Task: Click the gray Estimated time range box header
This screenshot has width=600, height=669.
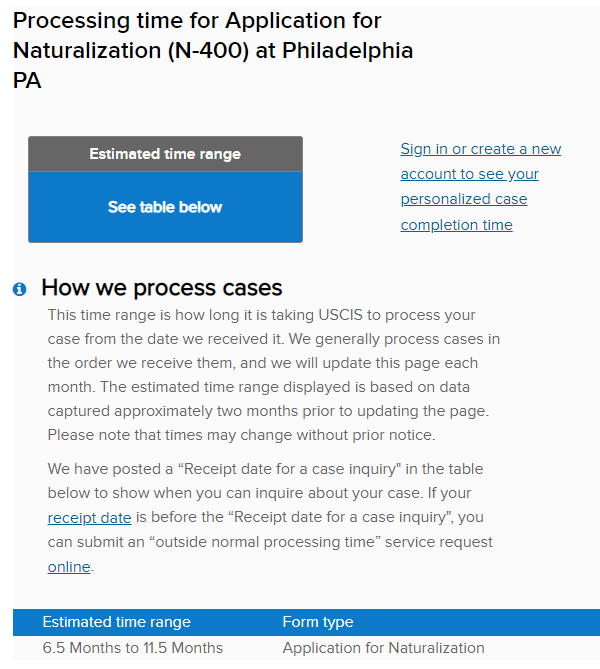Action: click(165, 154)
